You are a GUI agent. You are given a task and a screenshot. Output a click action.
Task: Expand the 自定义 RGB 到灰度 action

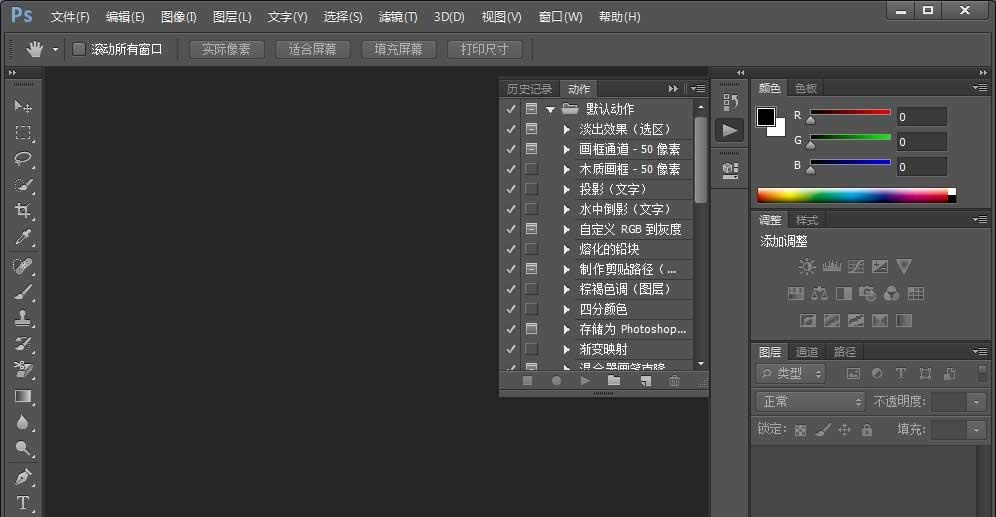pos(567,229)
